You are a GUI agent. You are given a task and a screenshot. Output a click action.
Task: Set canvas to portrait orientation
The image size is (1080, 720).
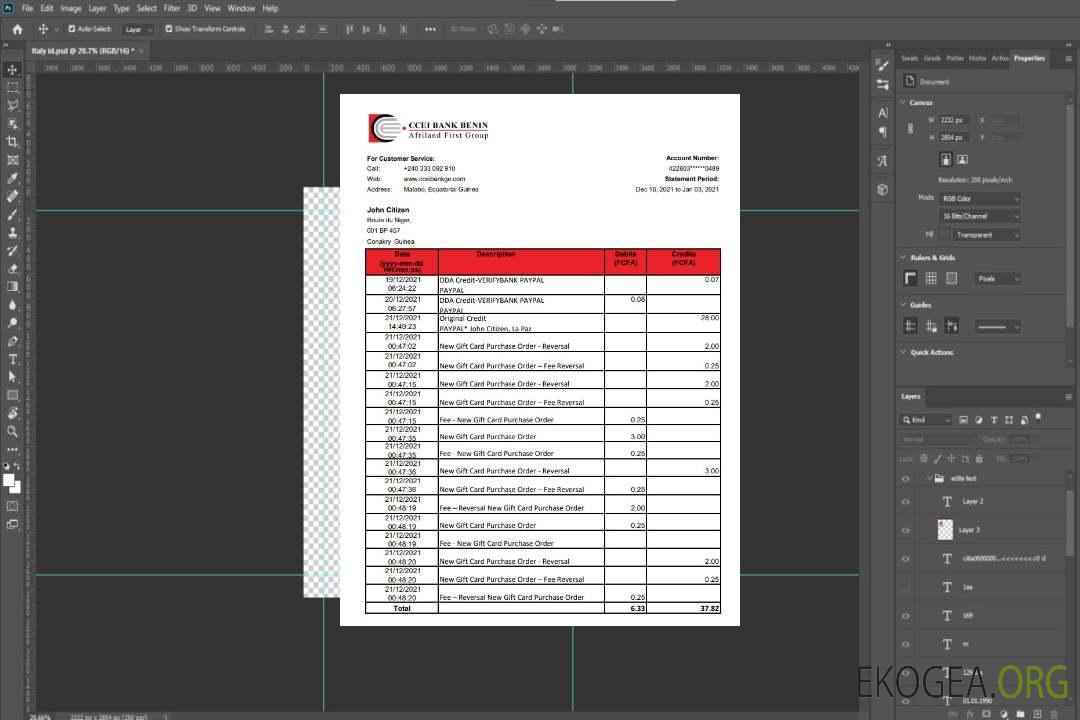click(946, 159)
